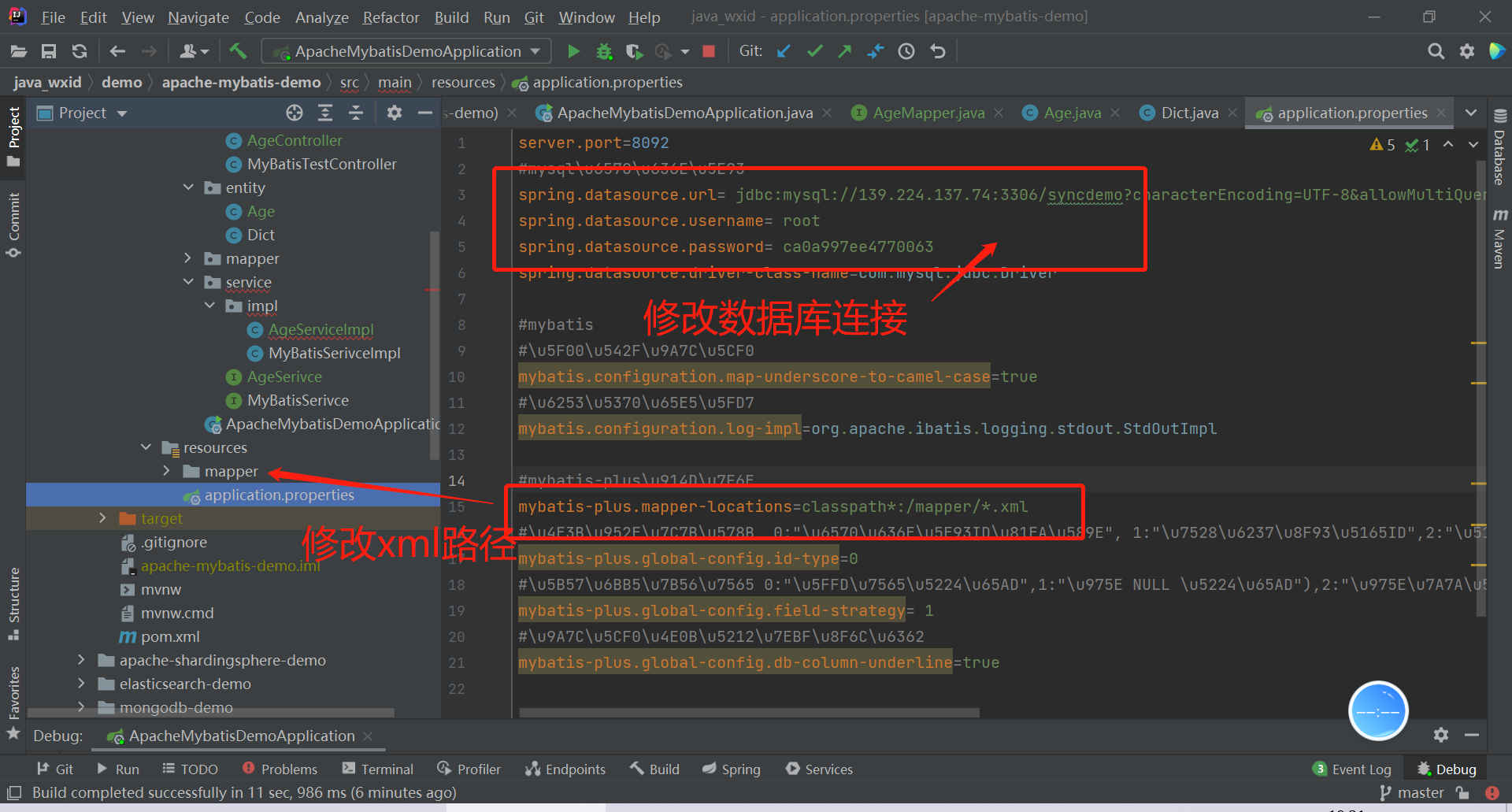Click Git update project blue arrow
The image size is (1512, 812).
point(784,51)
